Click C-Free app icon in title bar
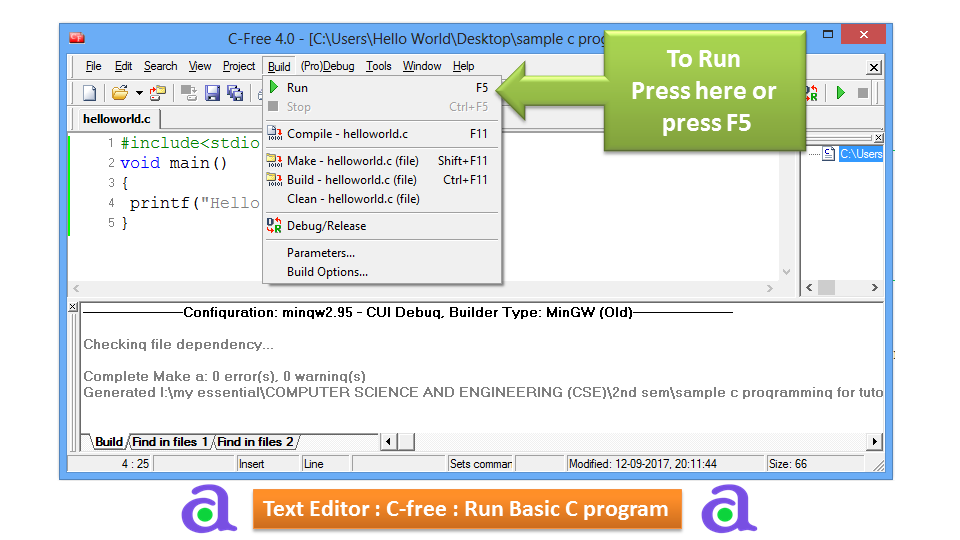Screen dimensions: 960x540 pos(77,38)
